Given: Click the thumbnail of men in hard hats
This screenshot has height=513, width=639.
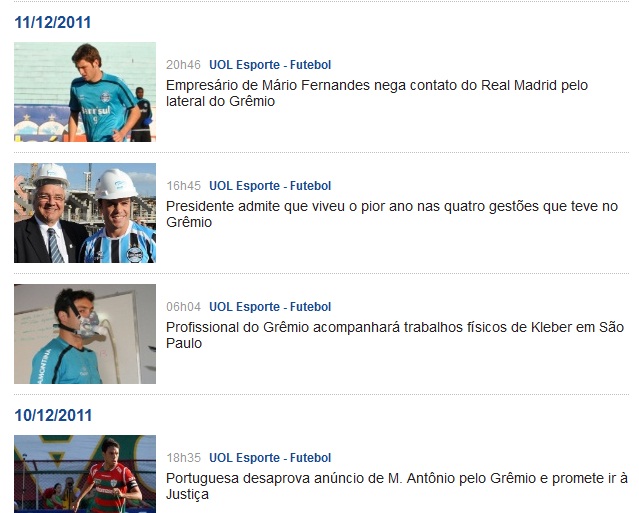Looking at the screenshot, I should coord(85,213).
